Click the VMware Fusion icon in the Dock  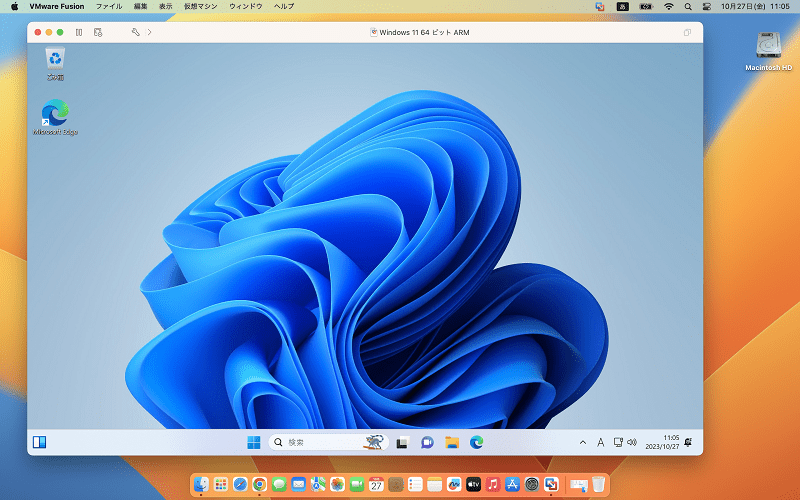(552, 484)
